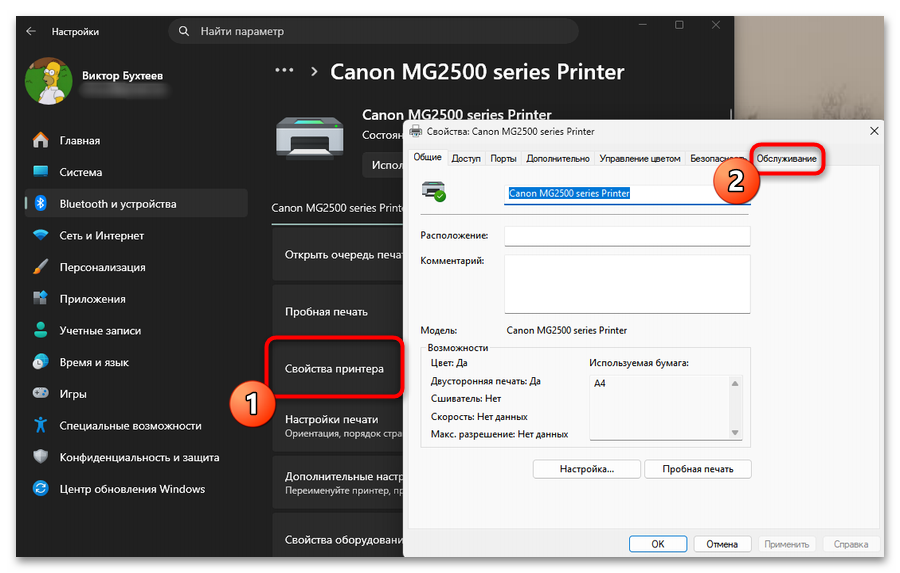Image resolution: width=900 pixels, height=573 pixels.
Task: Open the Приложения apps icon
Action: 41,299
